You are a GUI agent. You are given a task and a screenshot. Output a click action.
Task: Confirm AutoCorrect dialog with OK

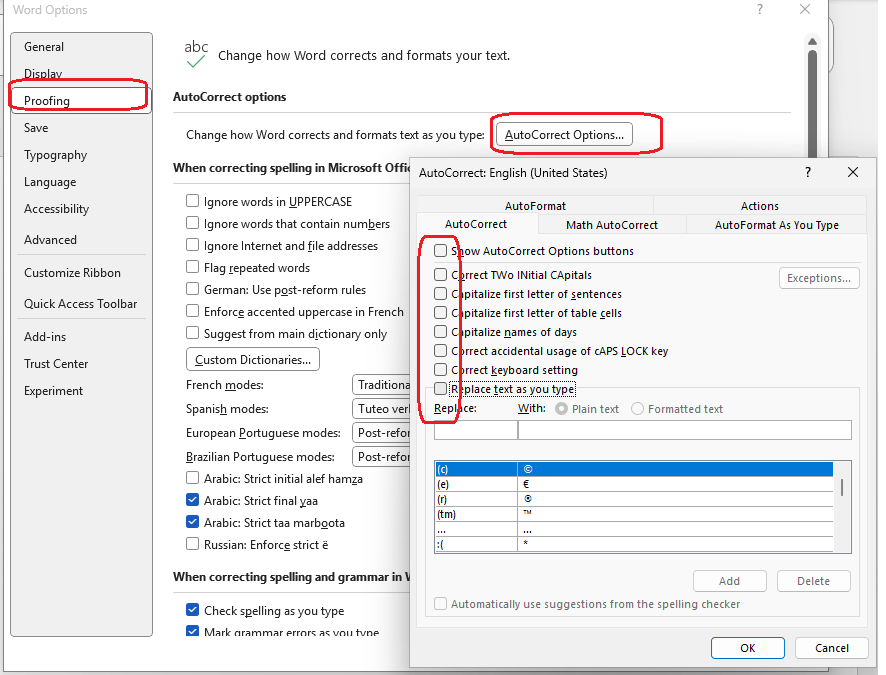pos(748,648)
